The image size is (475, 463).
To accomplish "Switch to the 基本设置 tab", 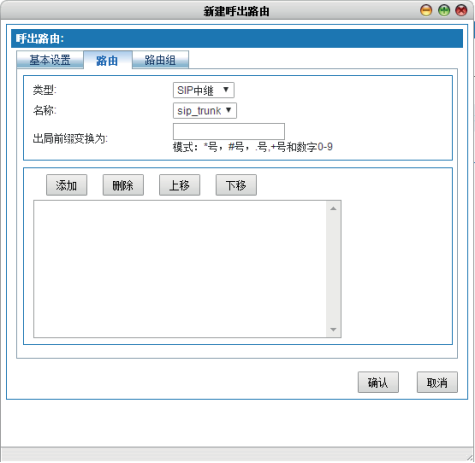I will point(50,60).
